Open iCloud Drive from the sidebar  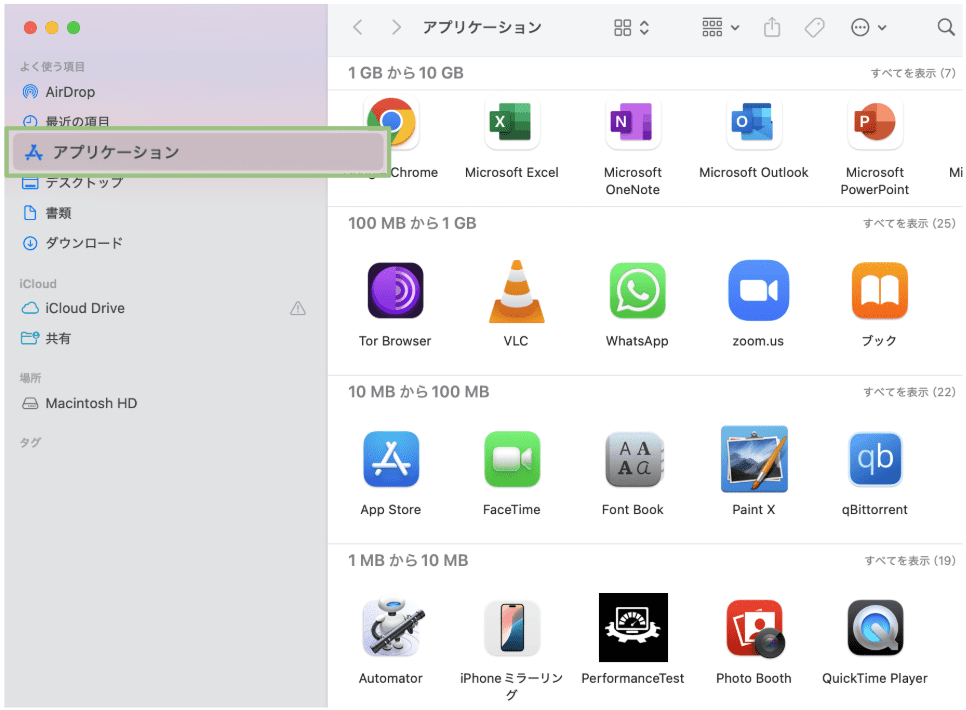(87, 308)
